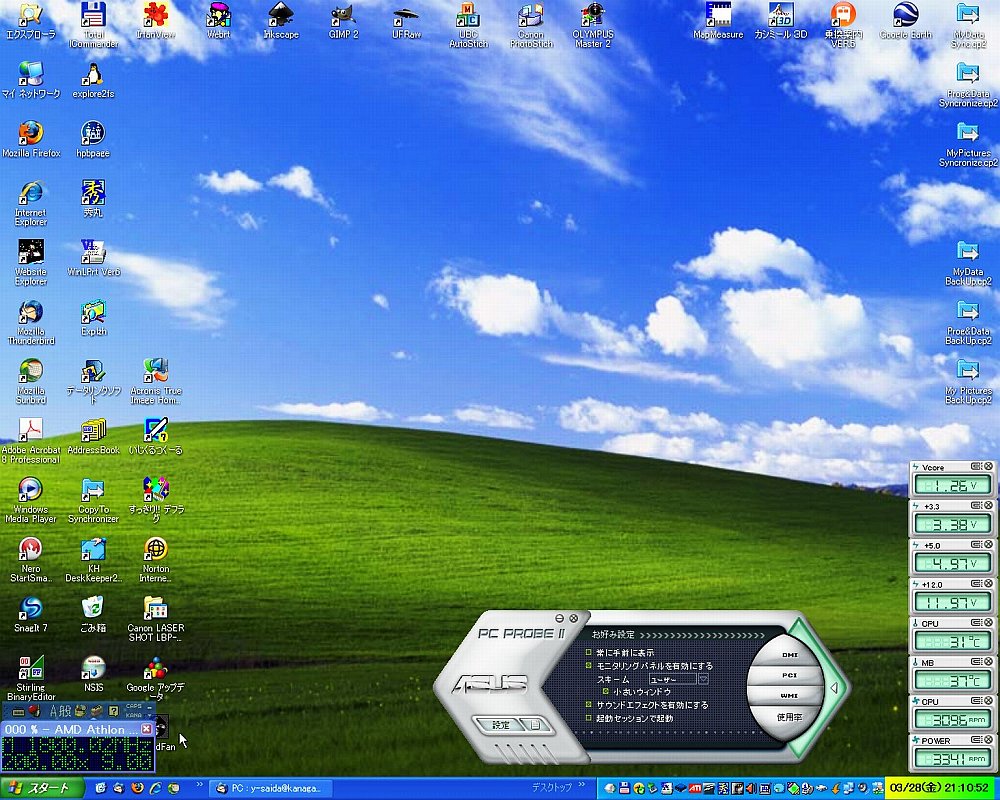Switch to the WMI section in PC Probe II
The height and width of the screenshot is (800, 1000).
tap(790, 695)
